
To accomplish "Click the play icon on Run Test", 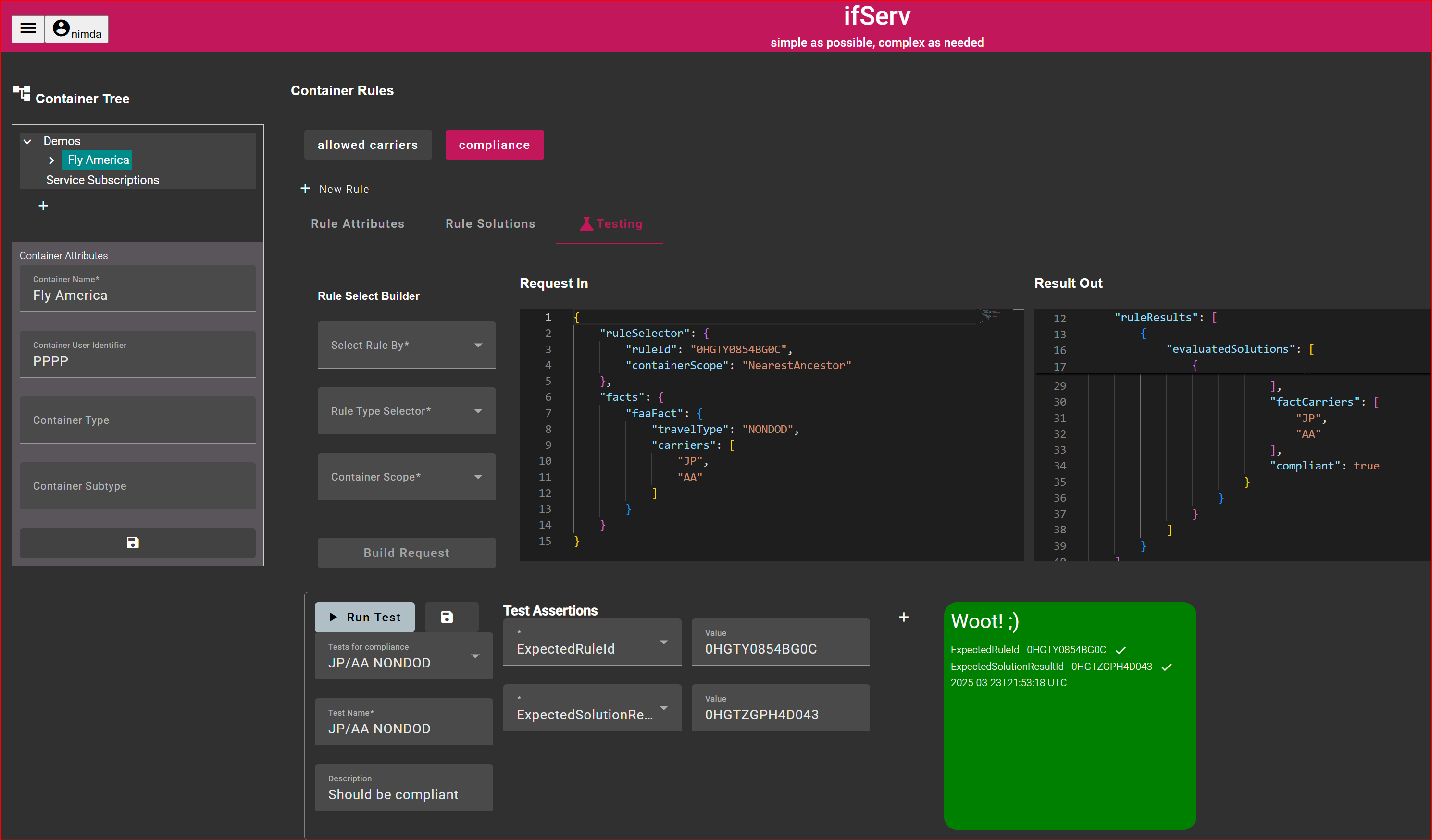I will click(x=334, y=618).
